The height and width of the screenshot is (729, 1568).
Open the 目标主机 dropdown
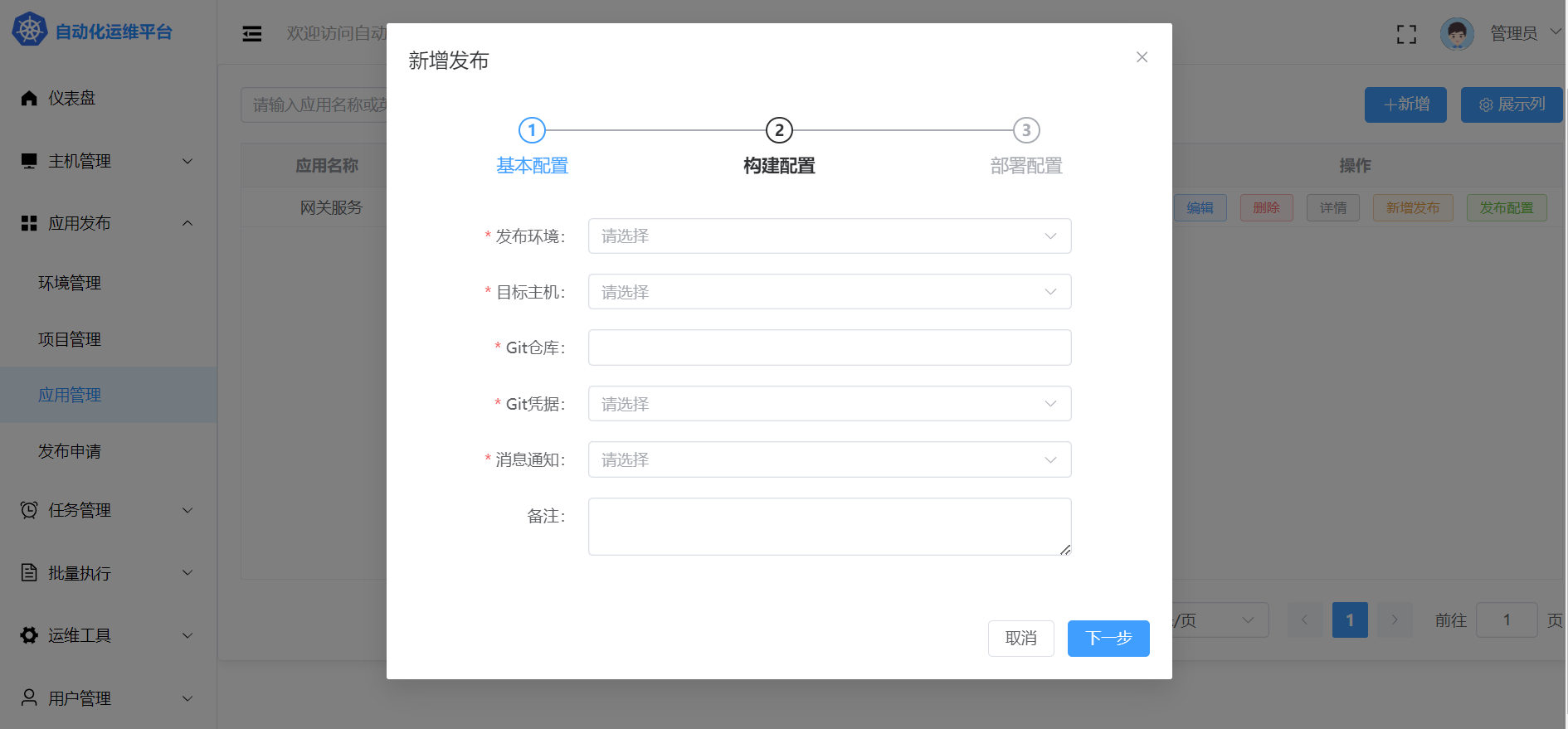coord(829,292)
